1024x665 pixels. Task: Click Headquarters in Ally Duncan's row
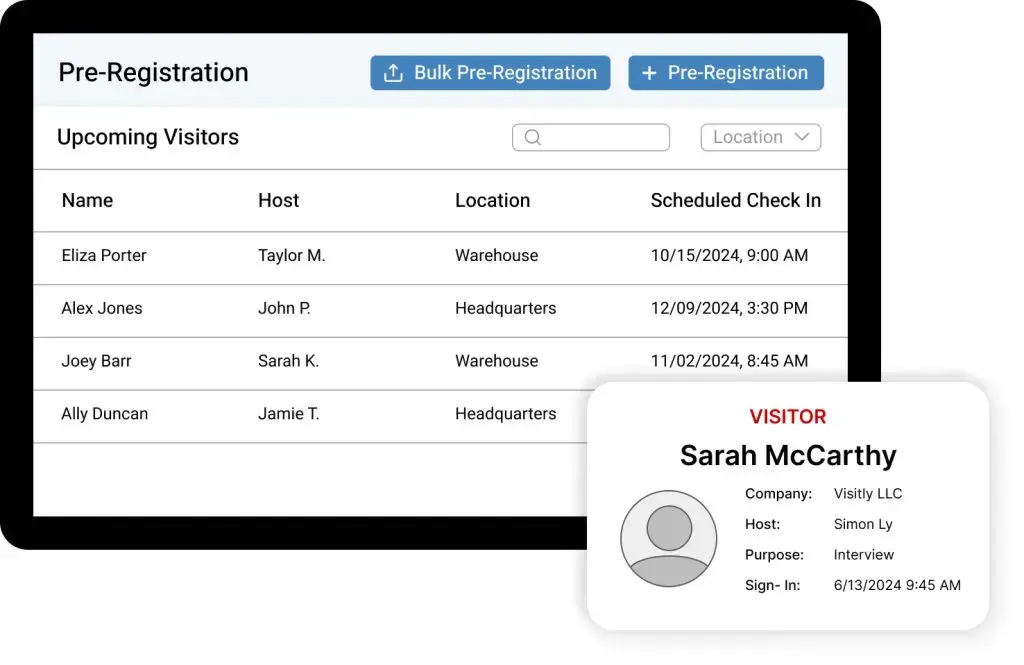tap(505, 414)
